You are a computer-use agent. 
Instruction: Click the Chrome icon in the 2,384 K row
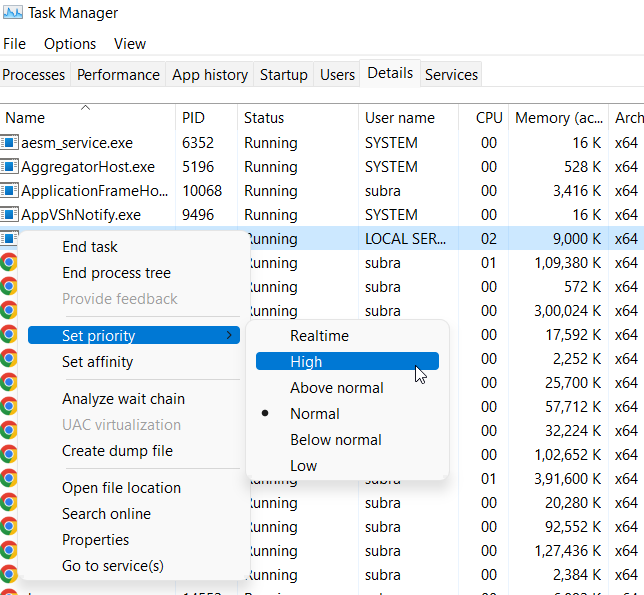[9, 574]
